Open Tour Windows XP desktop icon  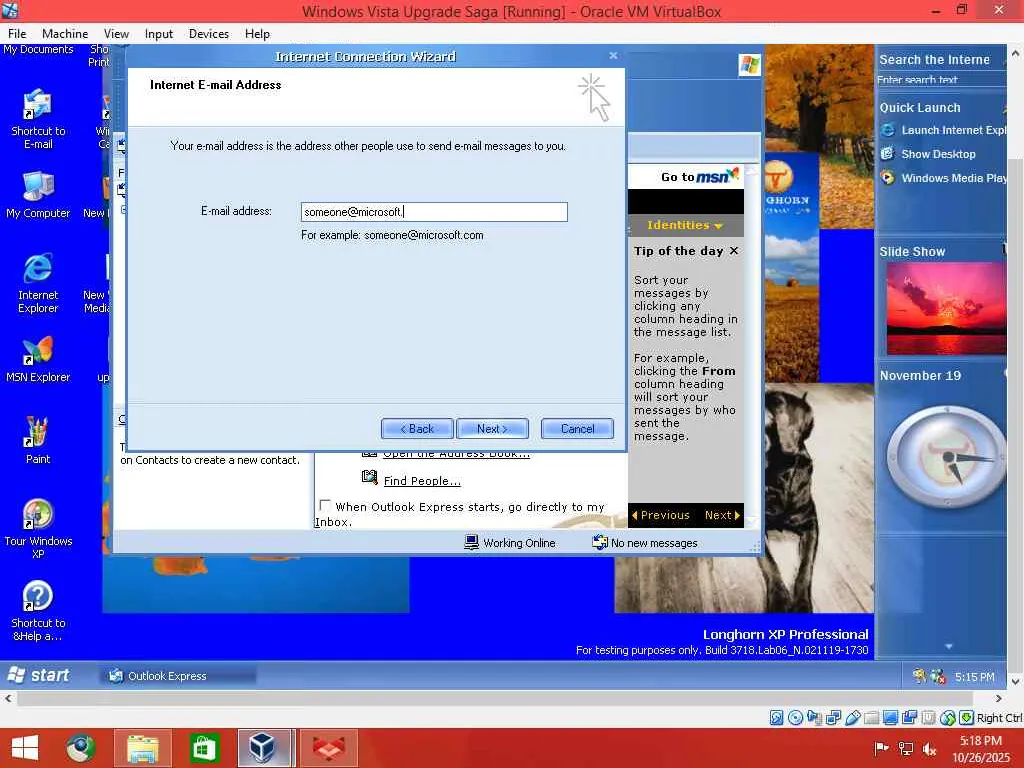click(x=38, y=529)
